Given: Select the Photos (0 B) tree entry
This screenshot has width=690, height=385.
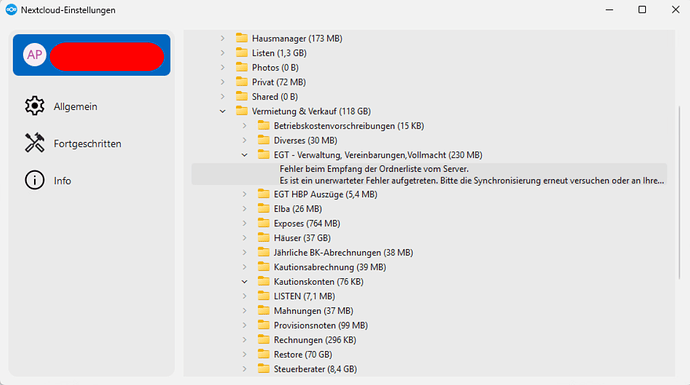Looking at the screenshot, I should (x=275, y=67).
